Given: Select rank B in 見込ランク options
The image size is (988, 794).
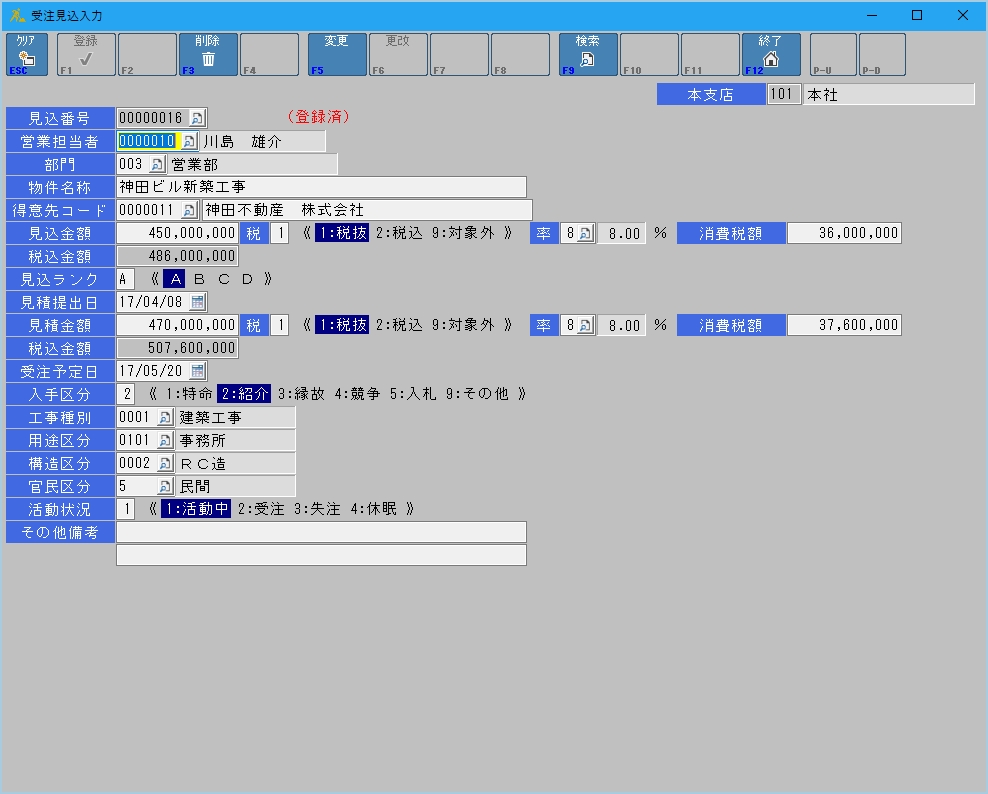Looking at the screenshot, I should coord(199,279).
